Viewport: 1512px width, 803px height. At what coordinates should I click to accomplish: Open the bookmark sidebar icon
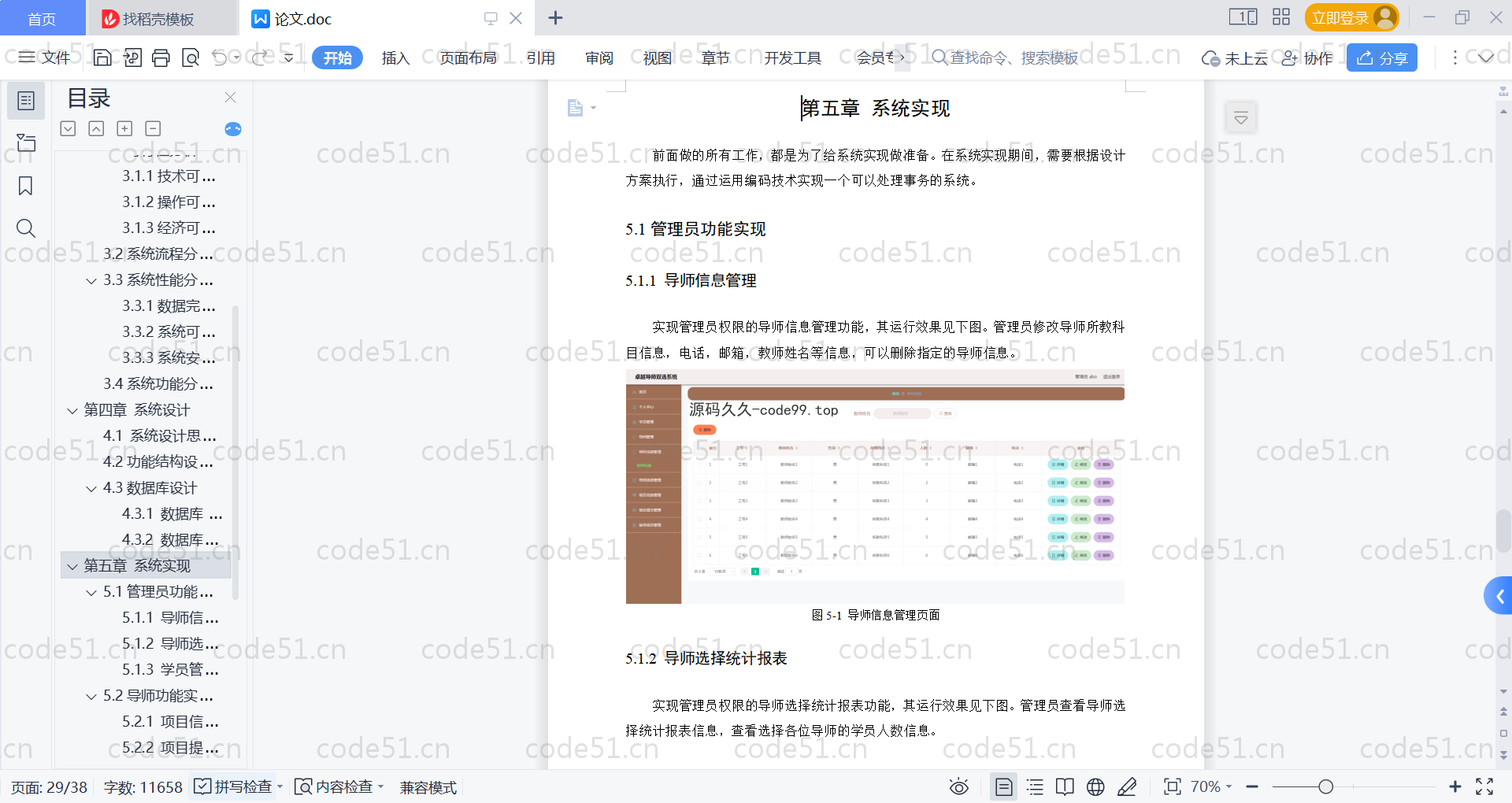pyautogui.click(x=26, y=186)
